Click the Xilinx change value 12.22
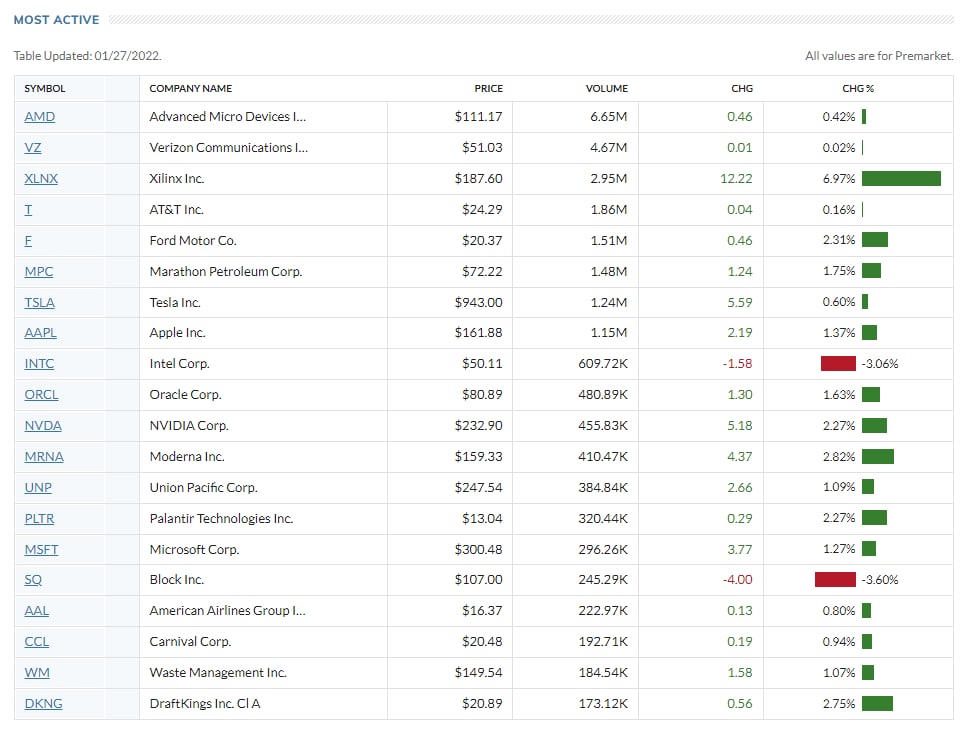The image size is (967, 732). pos(736,178)
